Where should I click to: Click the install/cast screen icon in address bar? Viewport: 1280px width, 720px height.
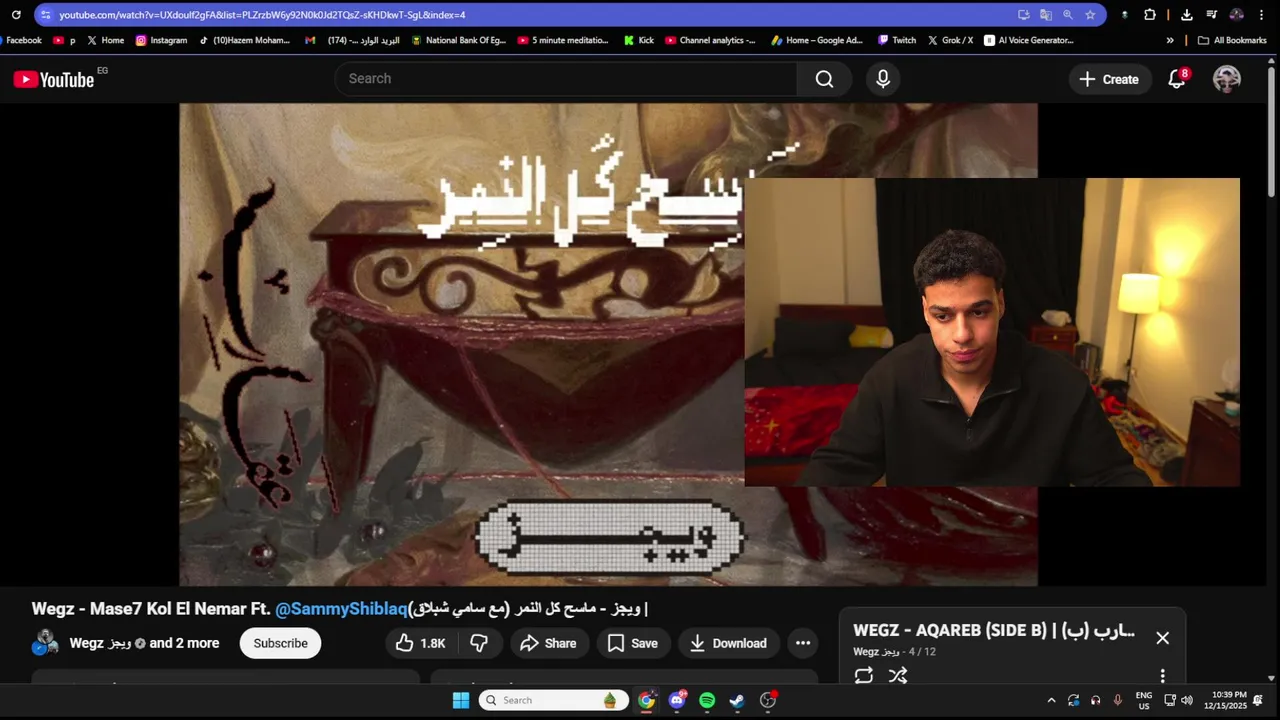(x=1024, y=15)
